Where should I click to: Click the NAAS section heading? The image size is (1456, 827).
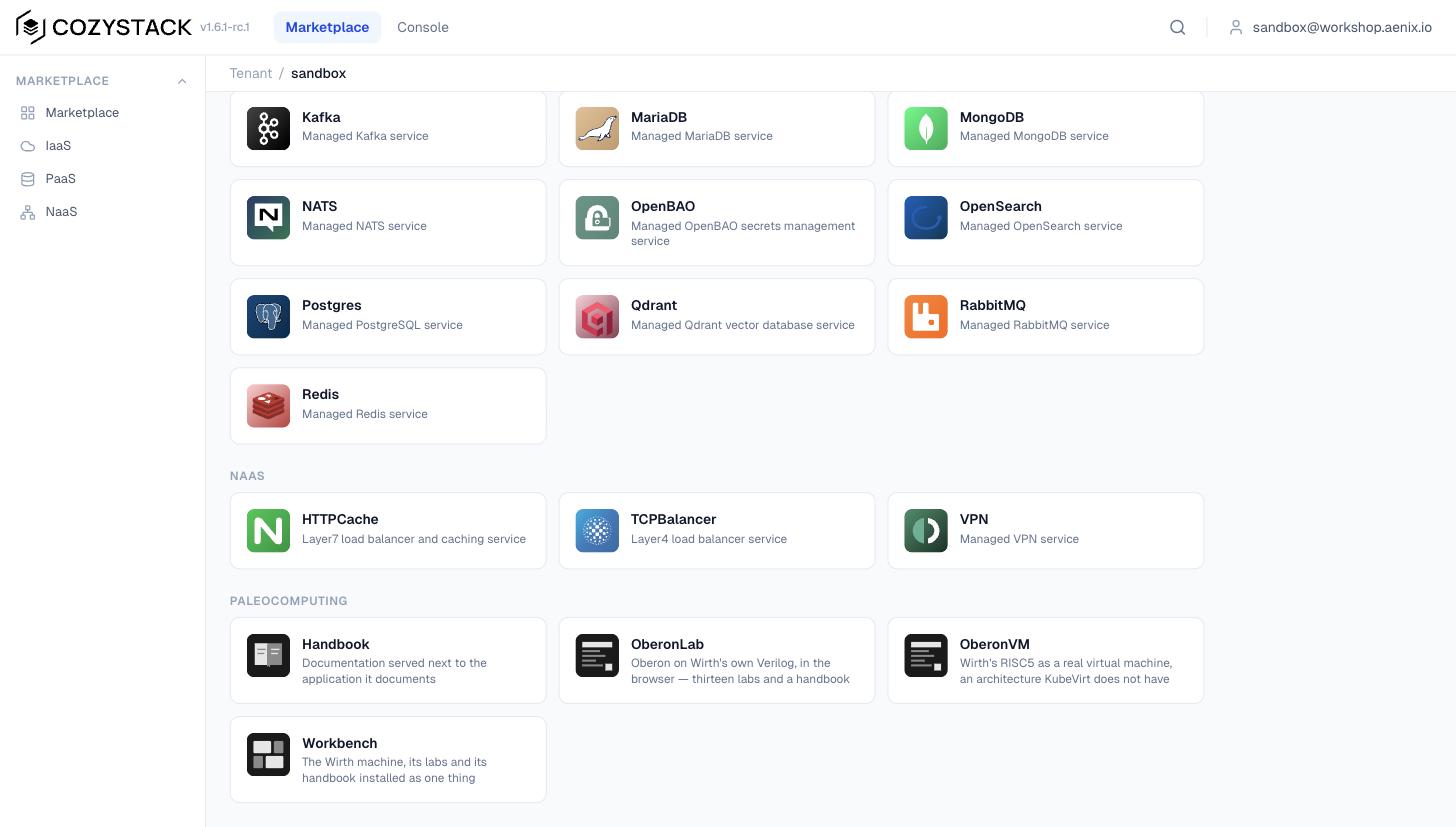tap(247, 476)
